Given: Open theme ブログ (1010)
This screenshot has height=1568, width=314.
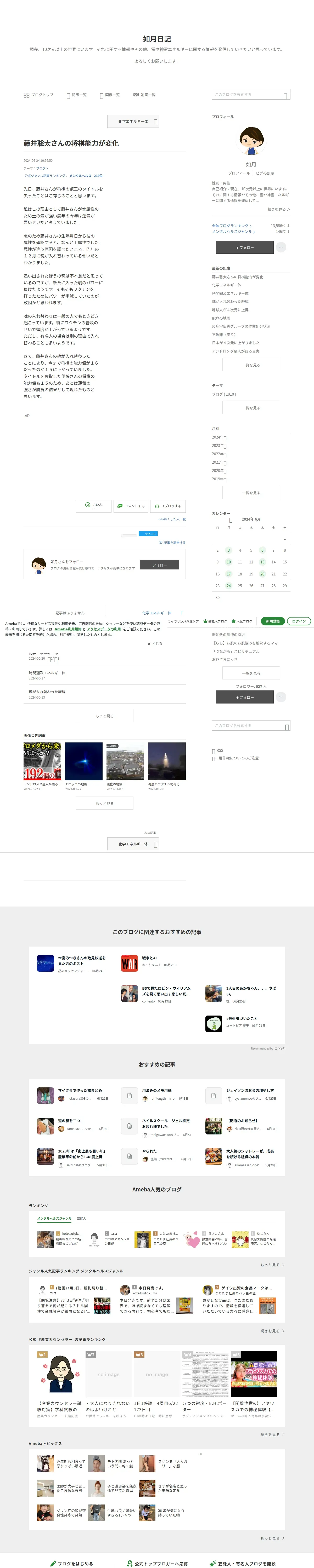Looking at the screenshot, I should [x=224, y=394].
